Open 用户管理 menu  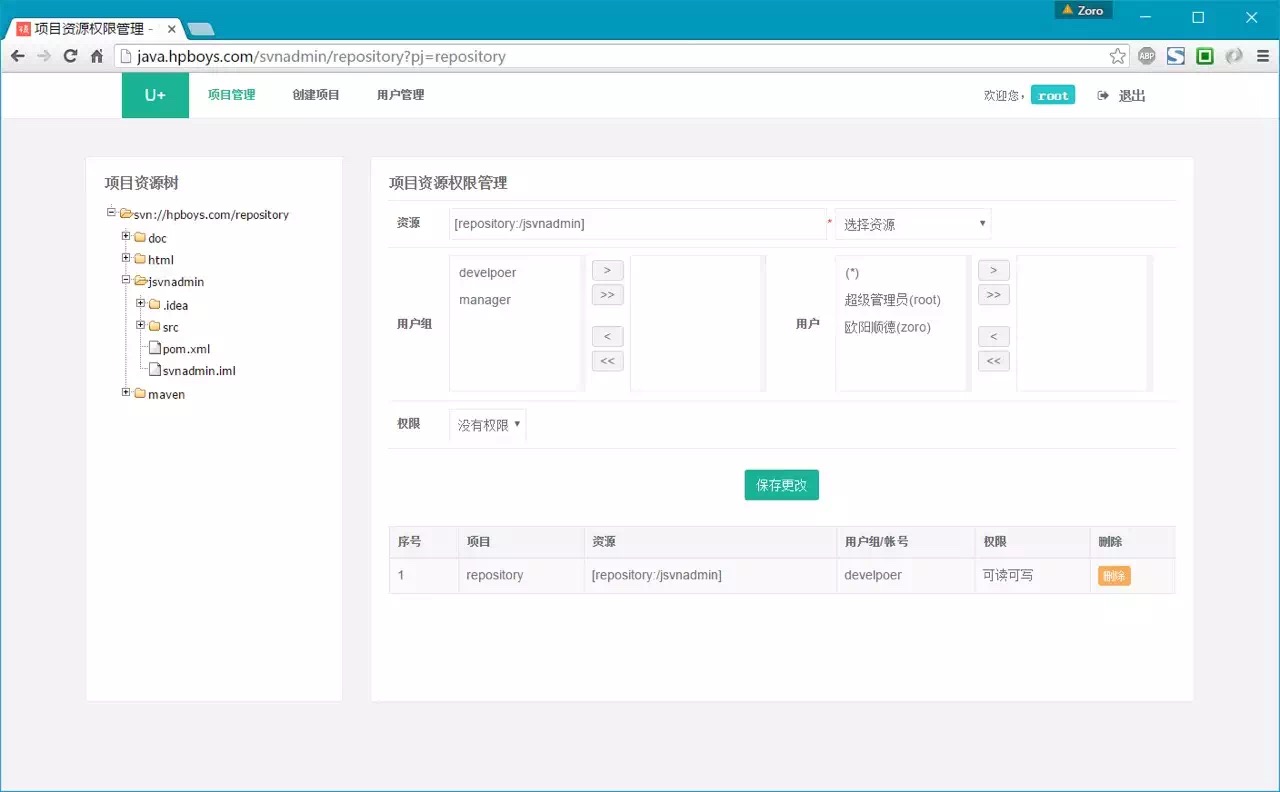[400, 95]
